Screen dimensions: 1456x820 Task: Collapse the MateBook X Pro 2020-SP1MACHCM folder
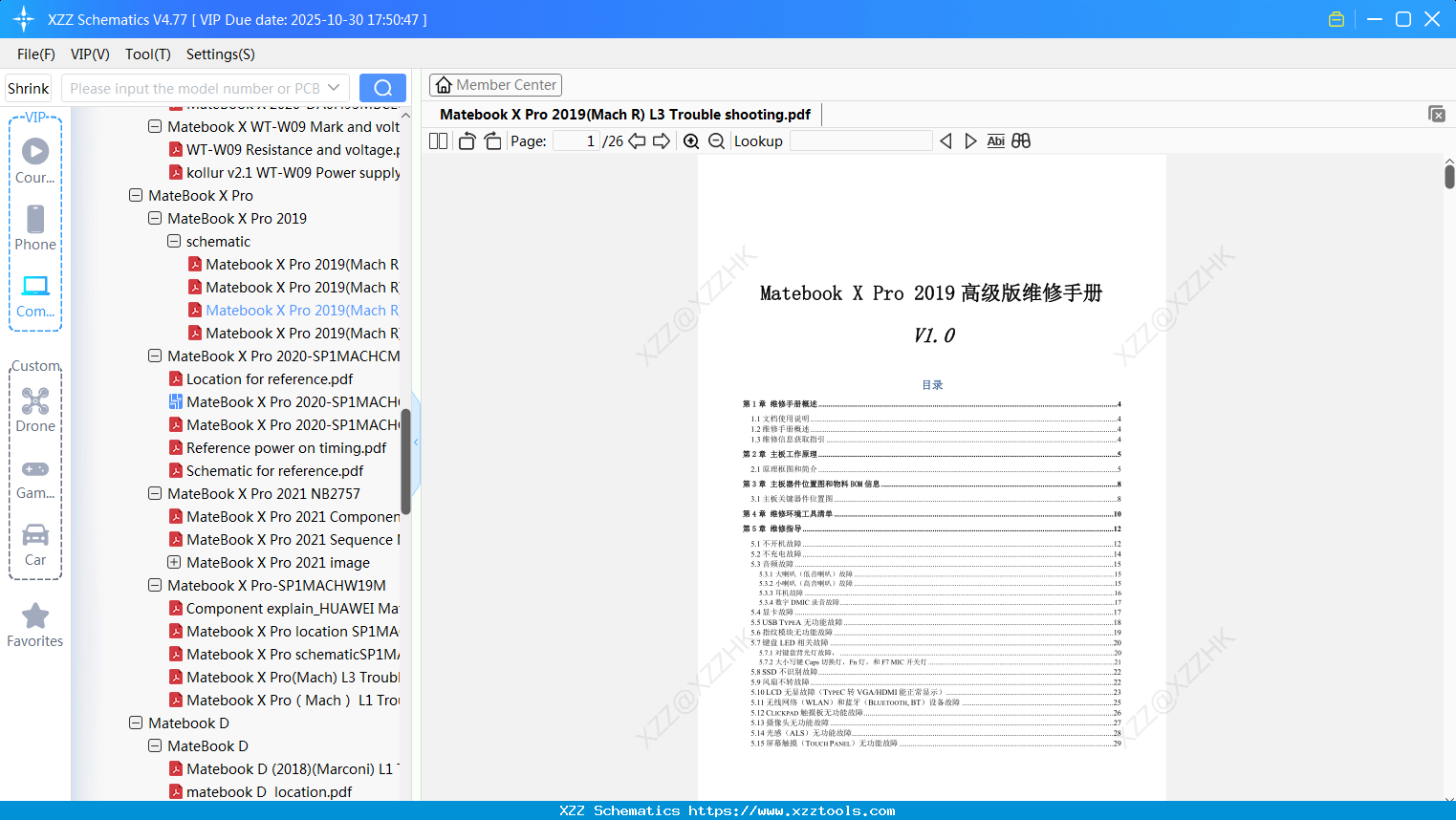155,356
